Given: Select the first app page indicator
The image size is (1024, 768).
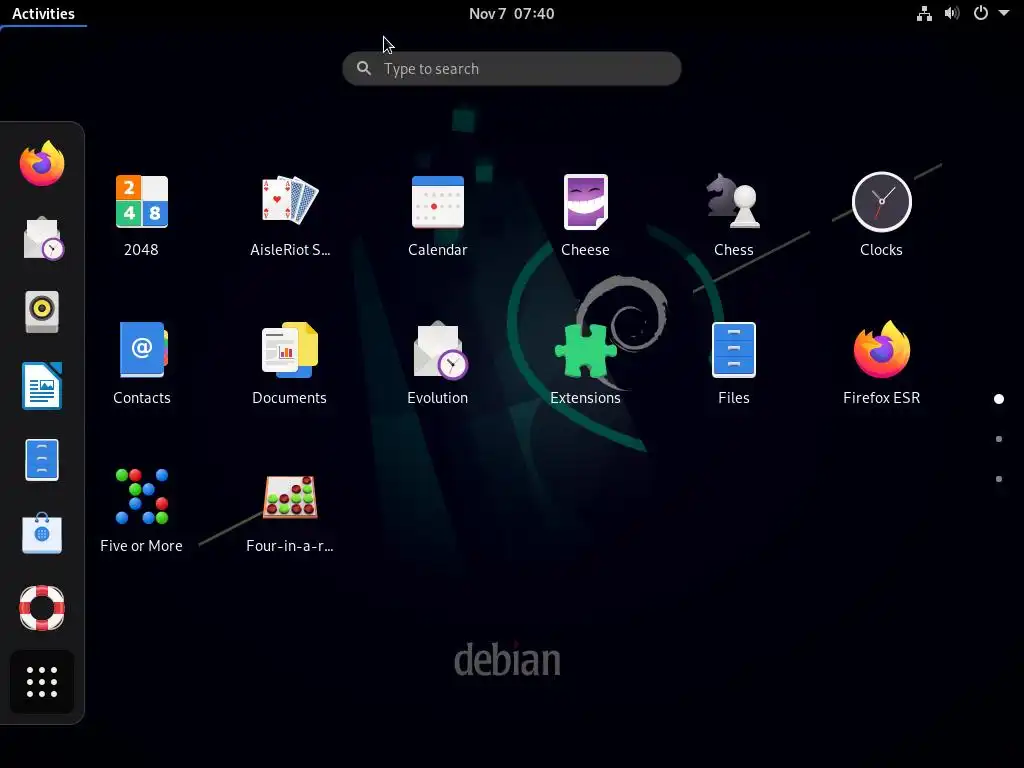Looking at the screenshot, I should [999, 399].
